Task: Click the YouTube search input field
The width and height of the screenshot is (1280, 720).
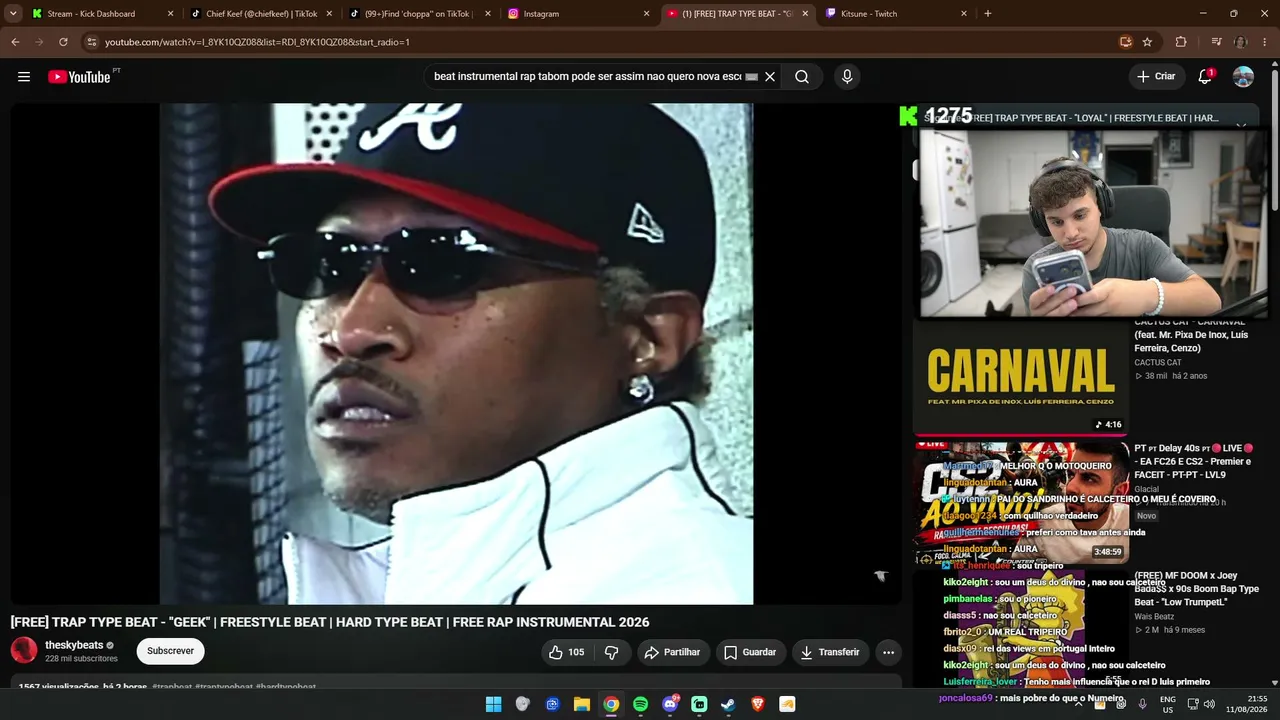Action: [x=590, y=77]
